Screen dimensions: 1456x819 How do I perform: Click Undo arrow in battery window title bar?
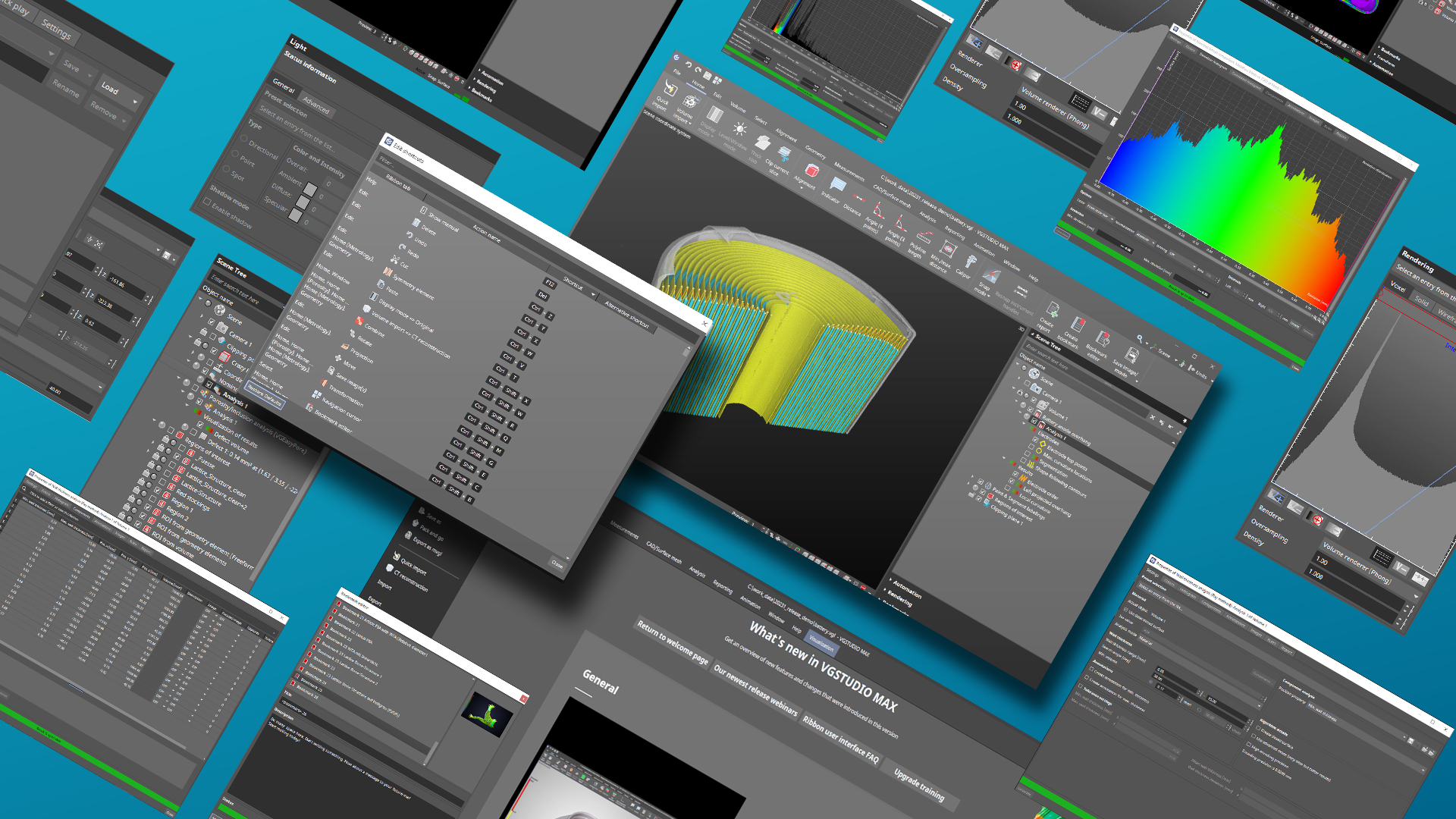pos(688,64)
